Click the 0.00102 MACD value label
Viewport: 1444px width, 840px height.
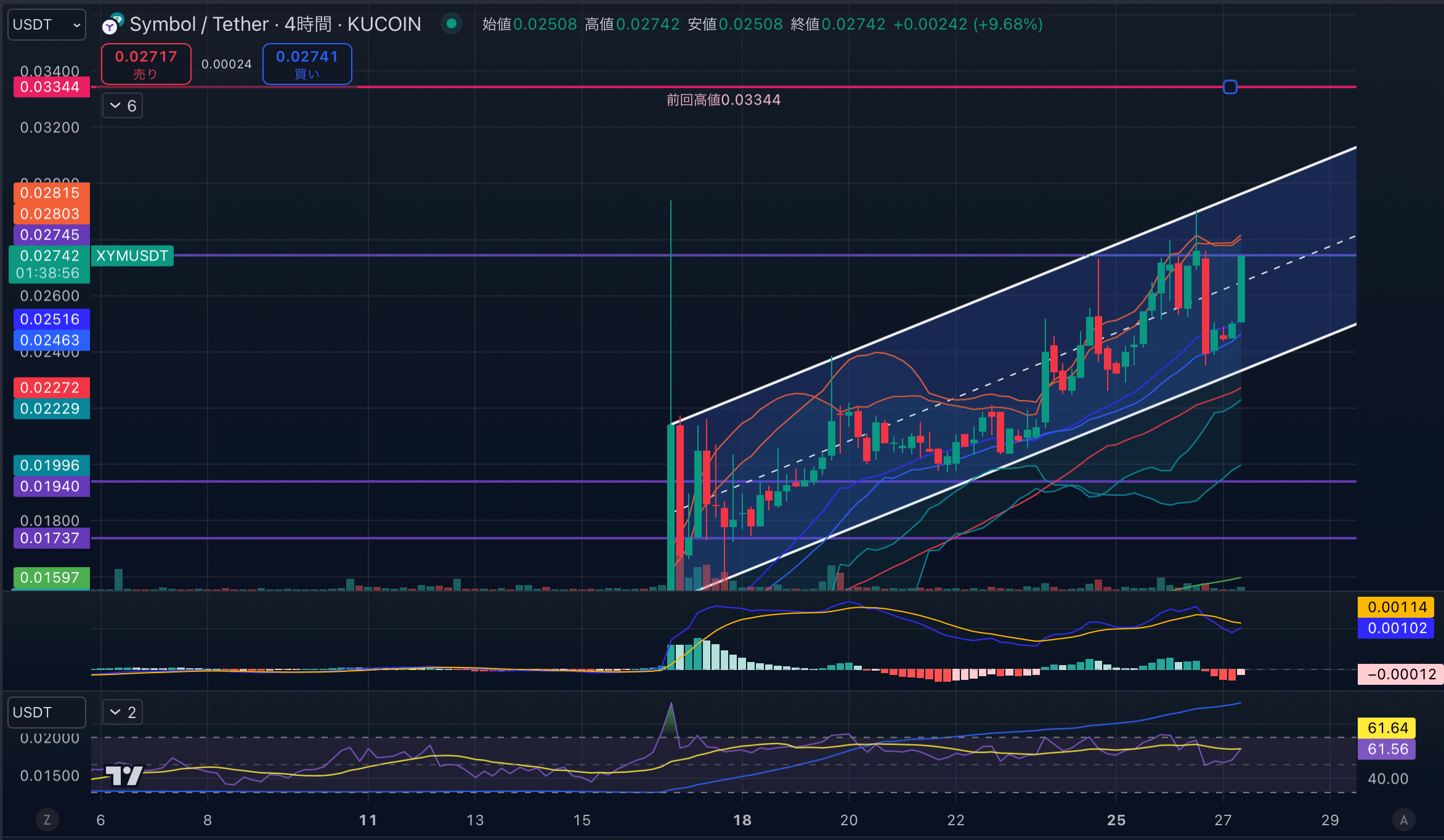click(1396, 628)
